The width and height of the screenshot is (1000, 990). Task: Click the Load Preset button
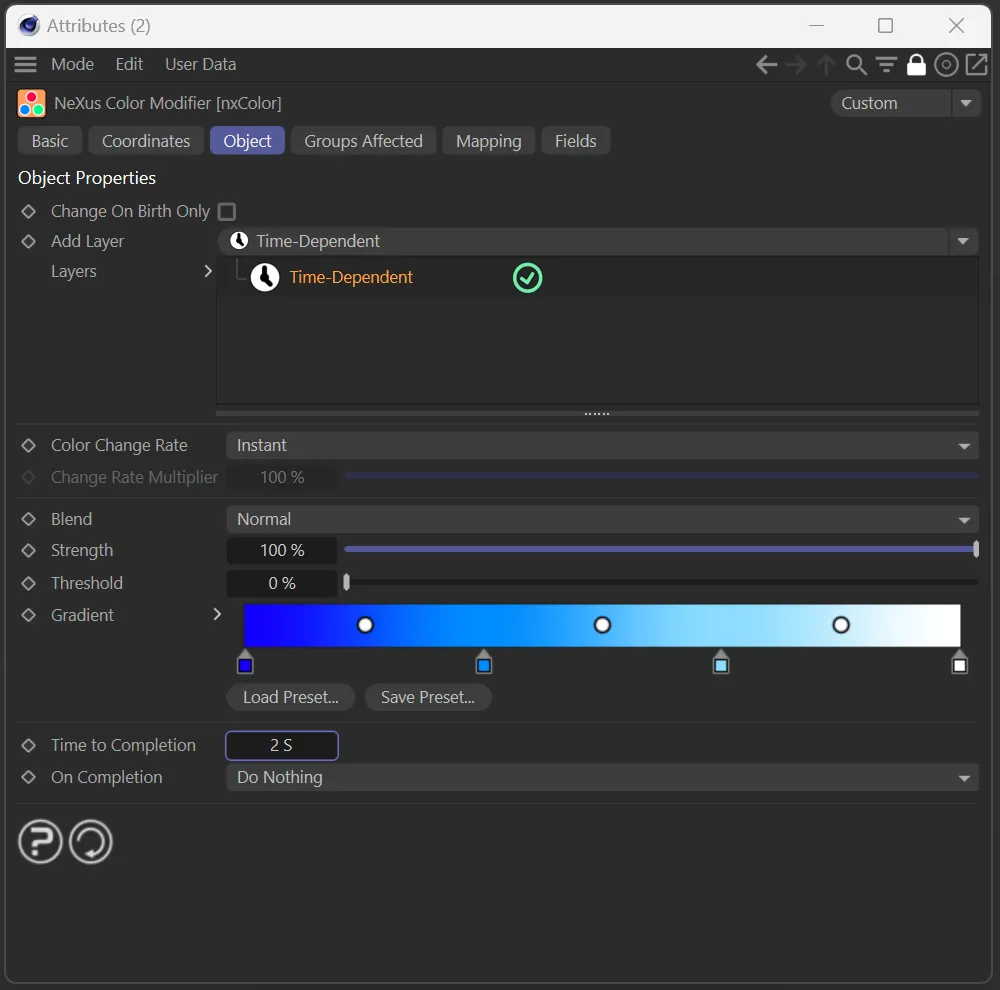click(x=290, y=698)
